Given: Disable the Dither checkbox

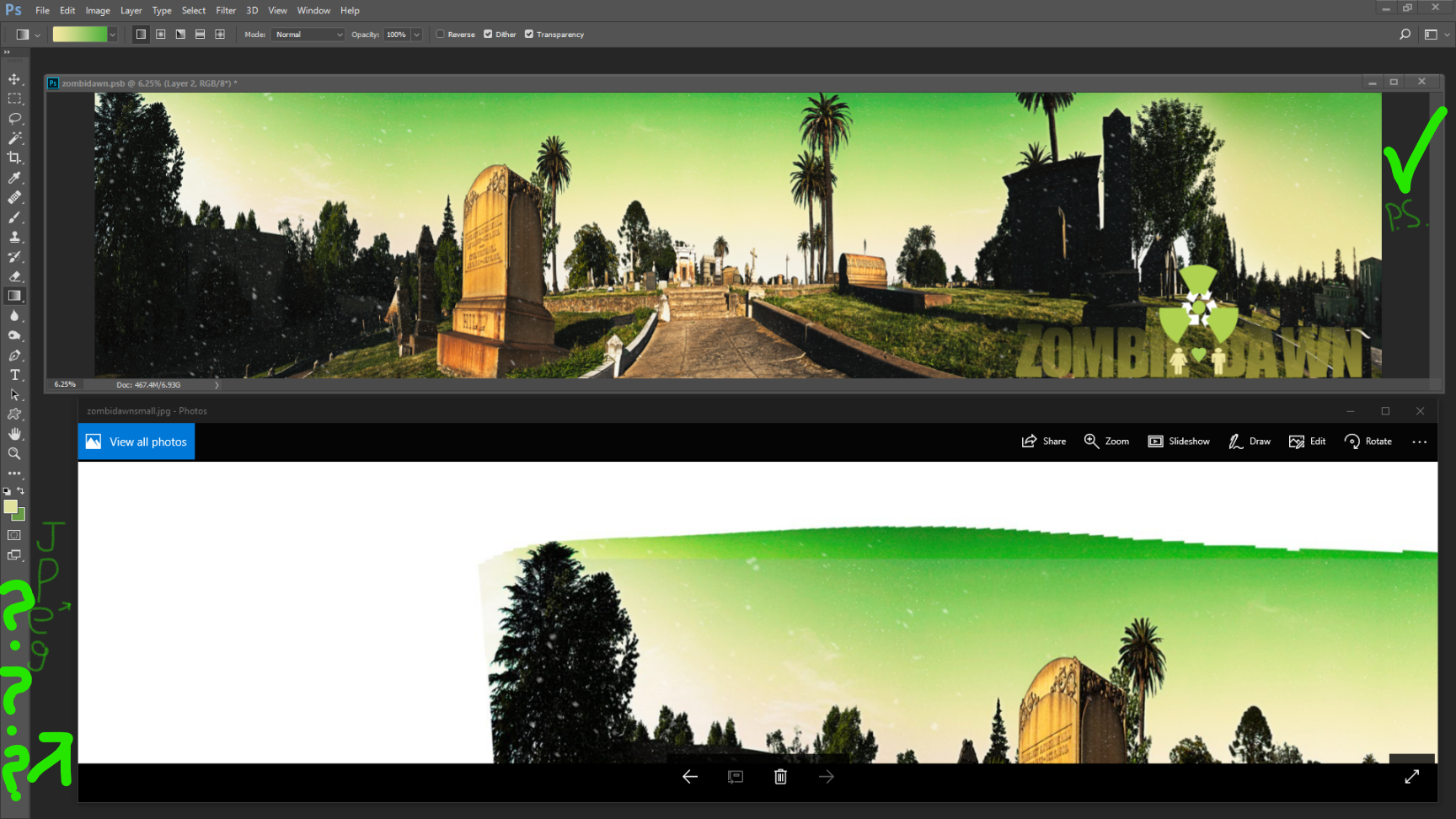Looking at the screenshot, I should click(x=488, y=35).
